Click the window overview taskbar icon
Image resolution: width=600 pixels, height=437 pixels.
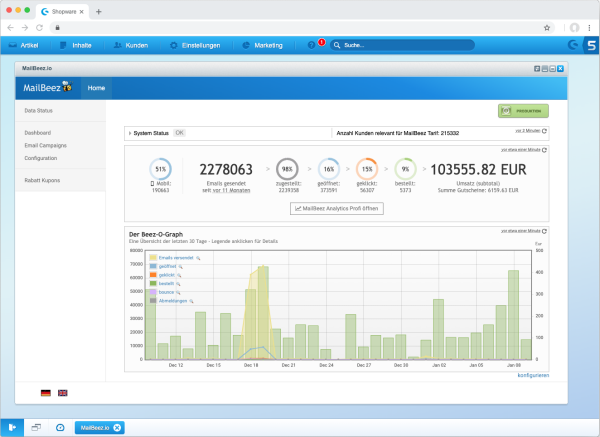pyautogui.click(x=36, y=427)
